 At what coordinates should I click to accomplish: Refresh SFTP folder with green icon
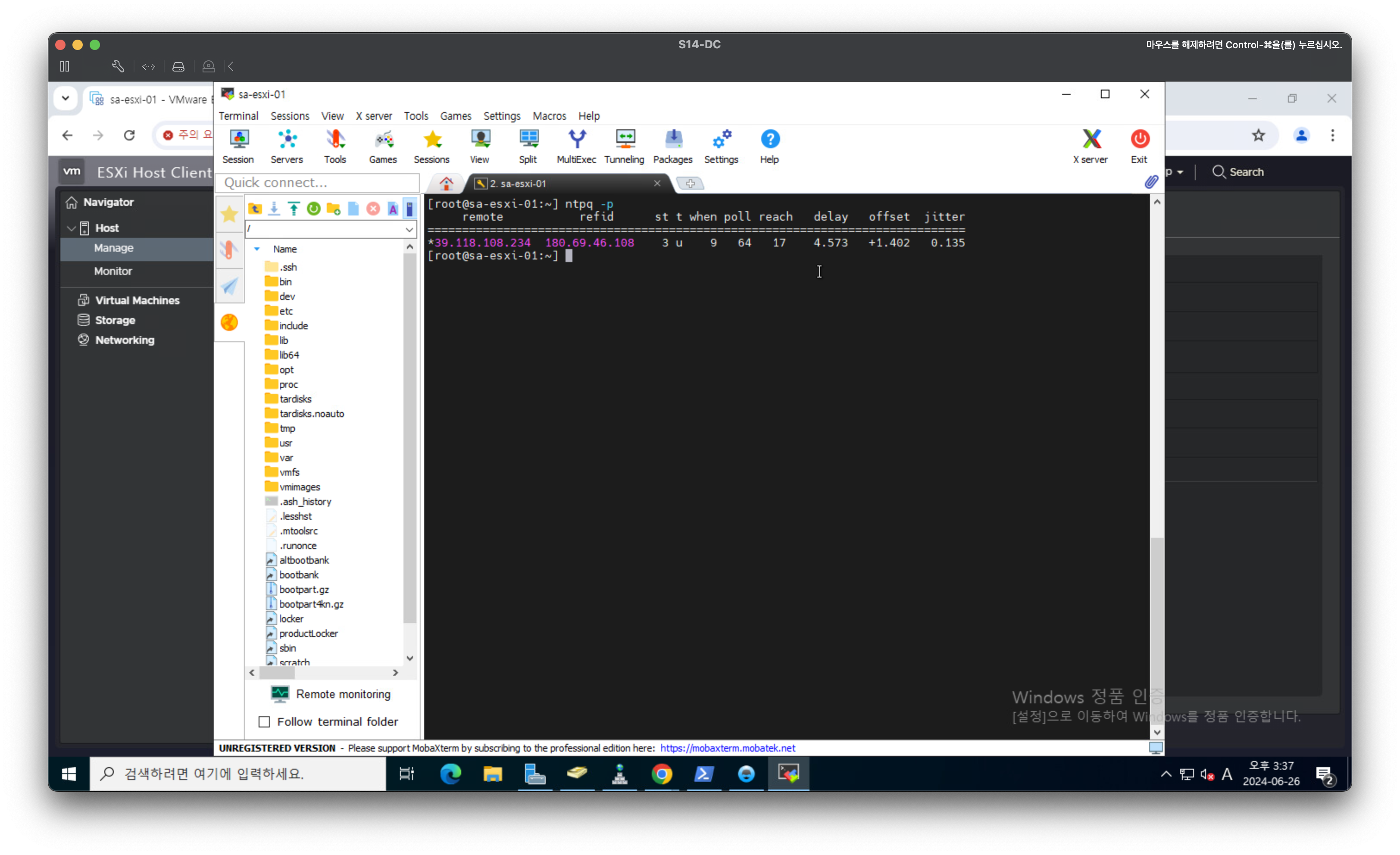click(x=314, y=209)
